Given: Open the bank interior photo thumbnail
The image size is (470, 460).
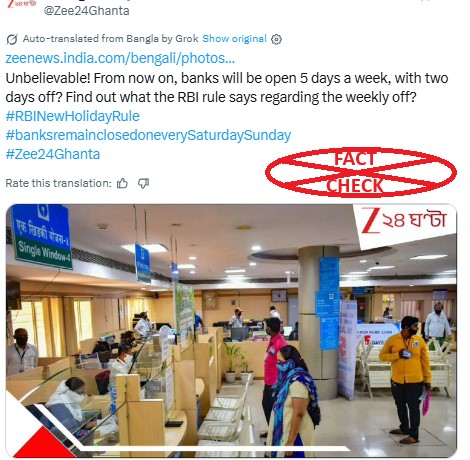Looking at the screenshot, I should click(x=231, y=331).
